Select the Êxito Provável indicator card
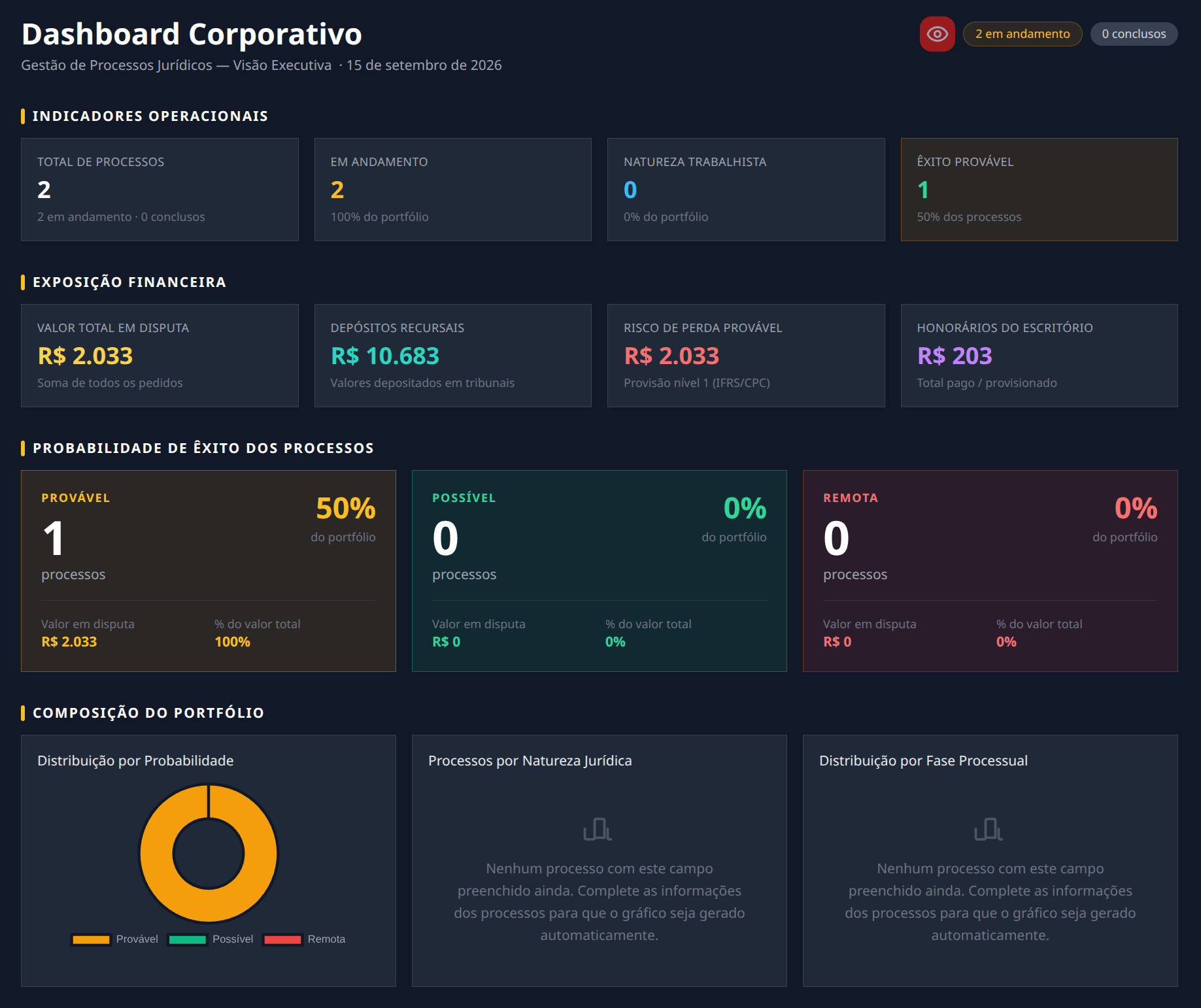 coord(1040,190)
